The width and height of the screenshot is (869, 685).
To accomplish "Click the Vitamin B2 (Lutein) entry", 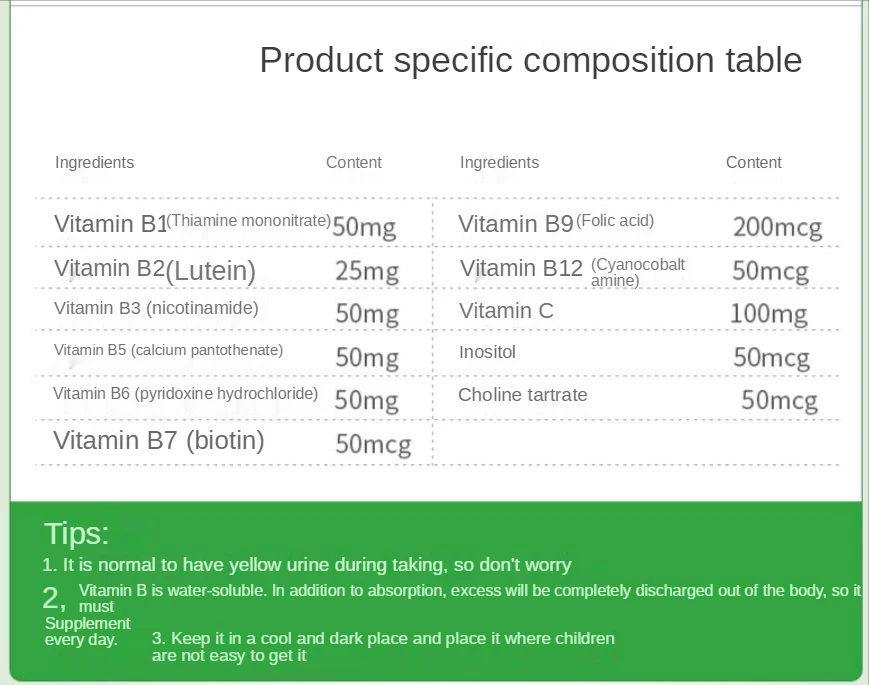I will pyautogui.click(x=155, y=269).
